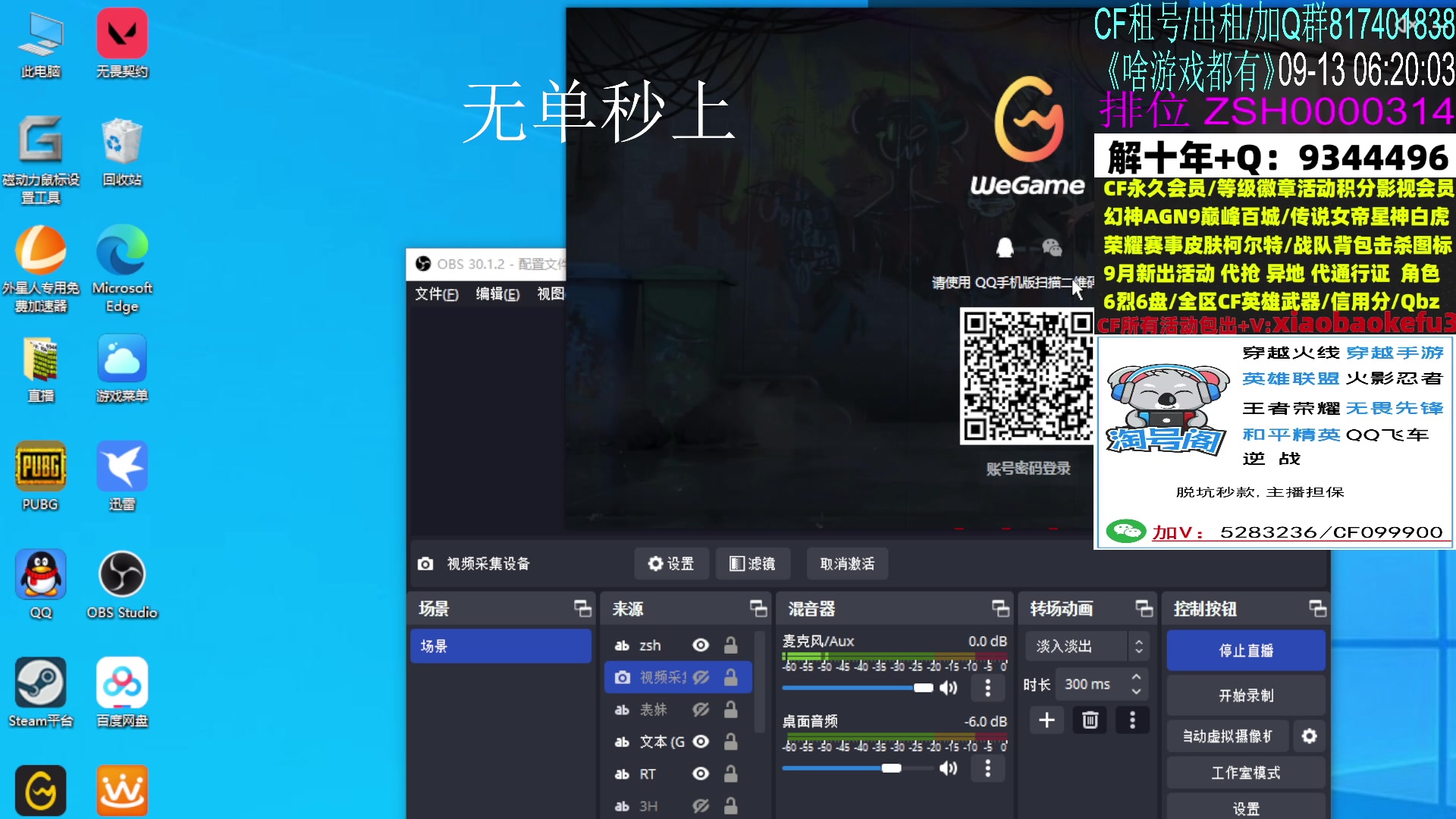
Task: Open the 回收站 recycle bin icon
Action: point(122,152)
